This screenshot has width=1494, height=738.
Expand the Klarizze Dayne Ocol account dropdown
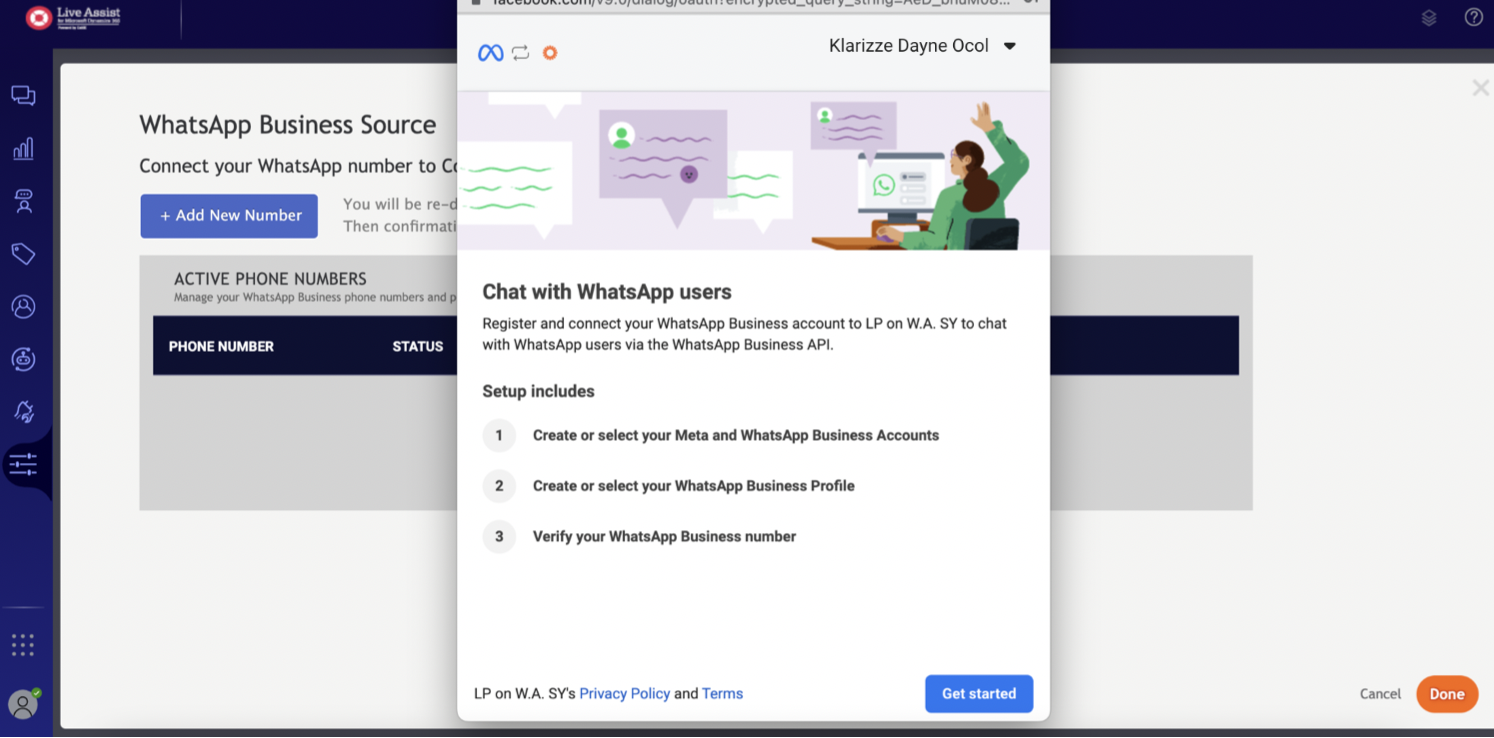coord(922,46)
